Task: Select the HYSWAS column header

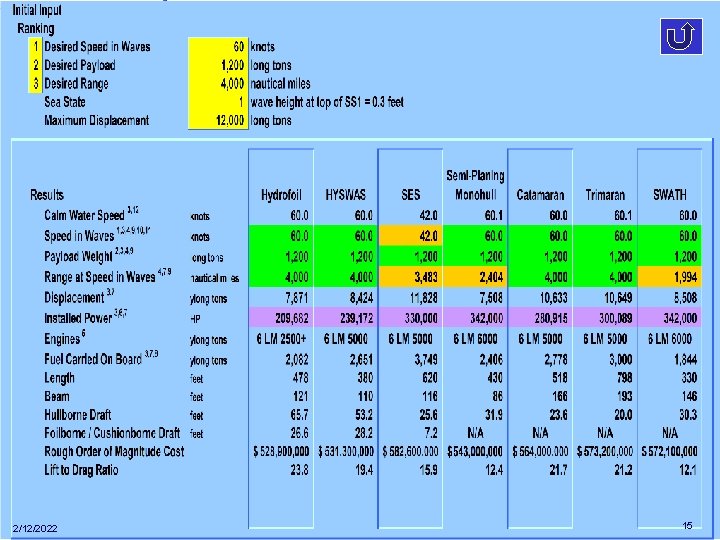Action: [346, 195]
